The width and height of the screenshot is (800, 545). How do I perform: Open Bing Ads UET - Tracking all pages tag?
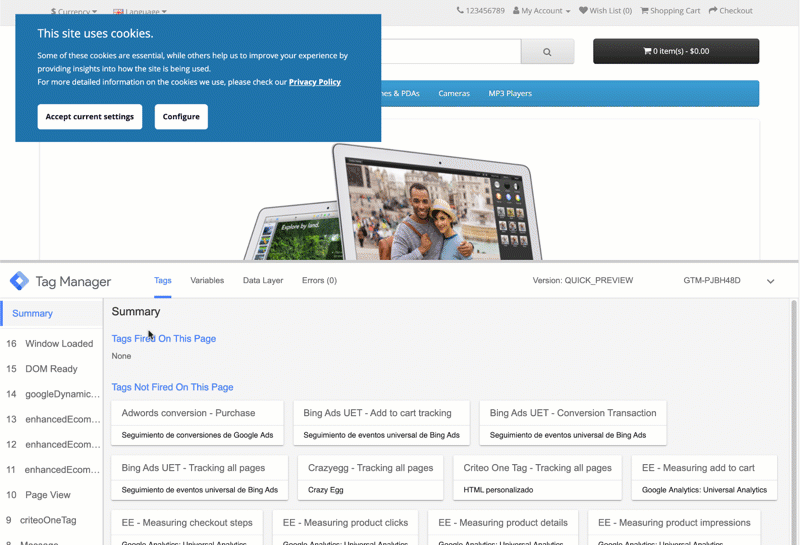pyautogui.click(x=199, y=478)
